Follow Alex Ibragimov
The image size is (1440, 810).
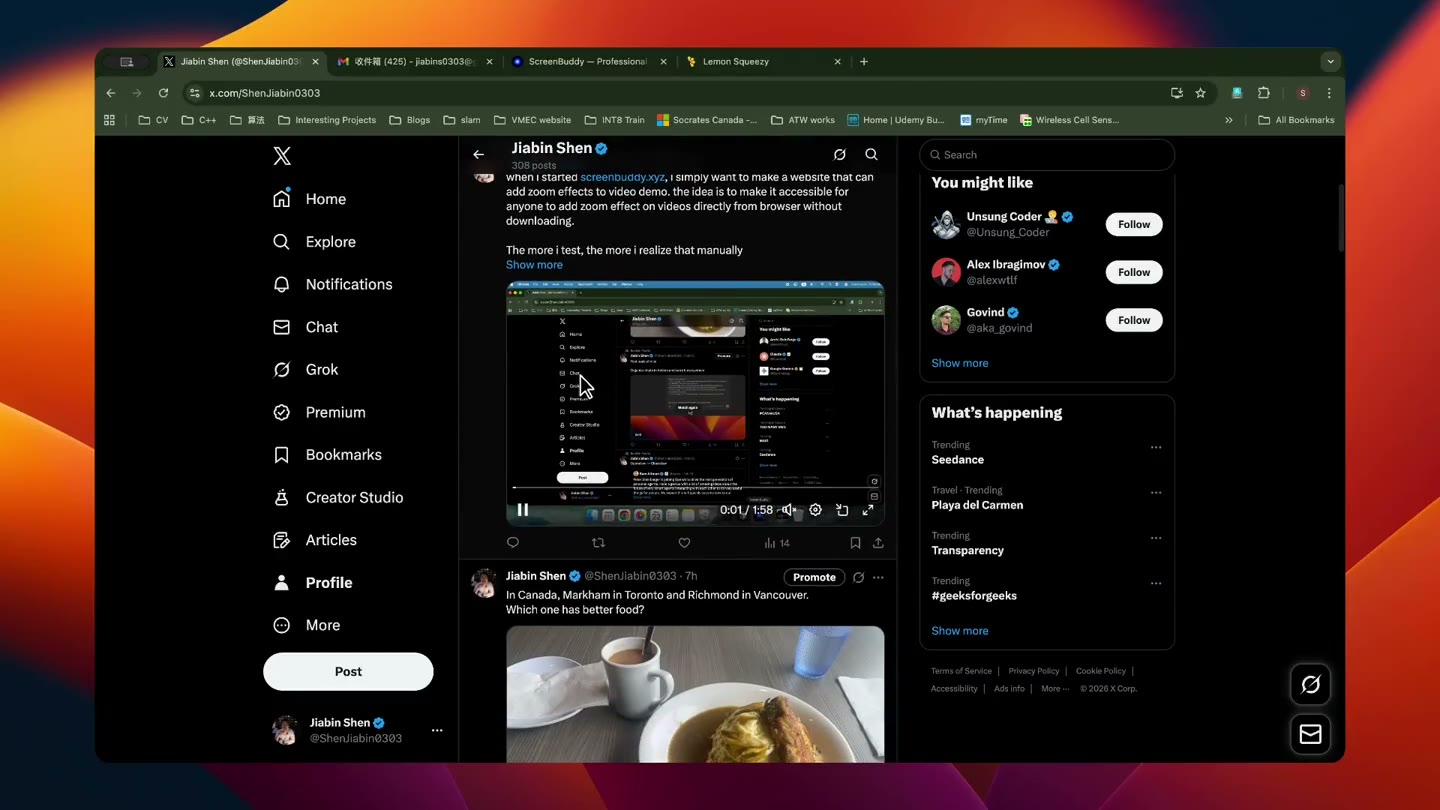tap(1134, 272)
